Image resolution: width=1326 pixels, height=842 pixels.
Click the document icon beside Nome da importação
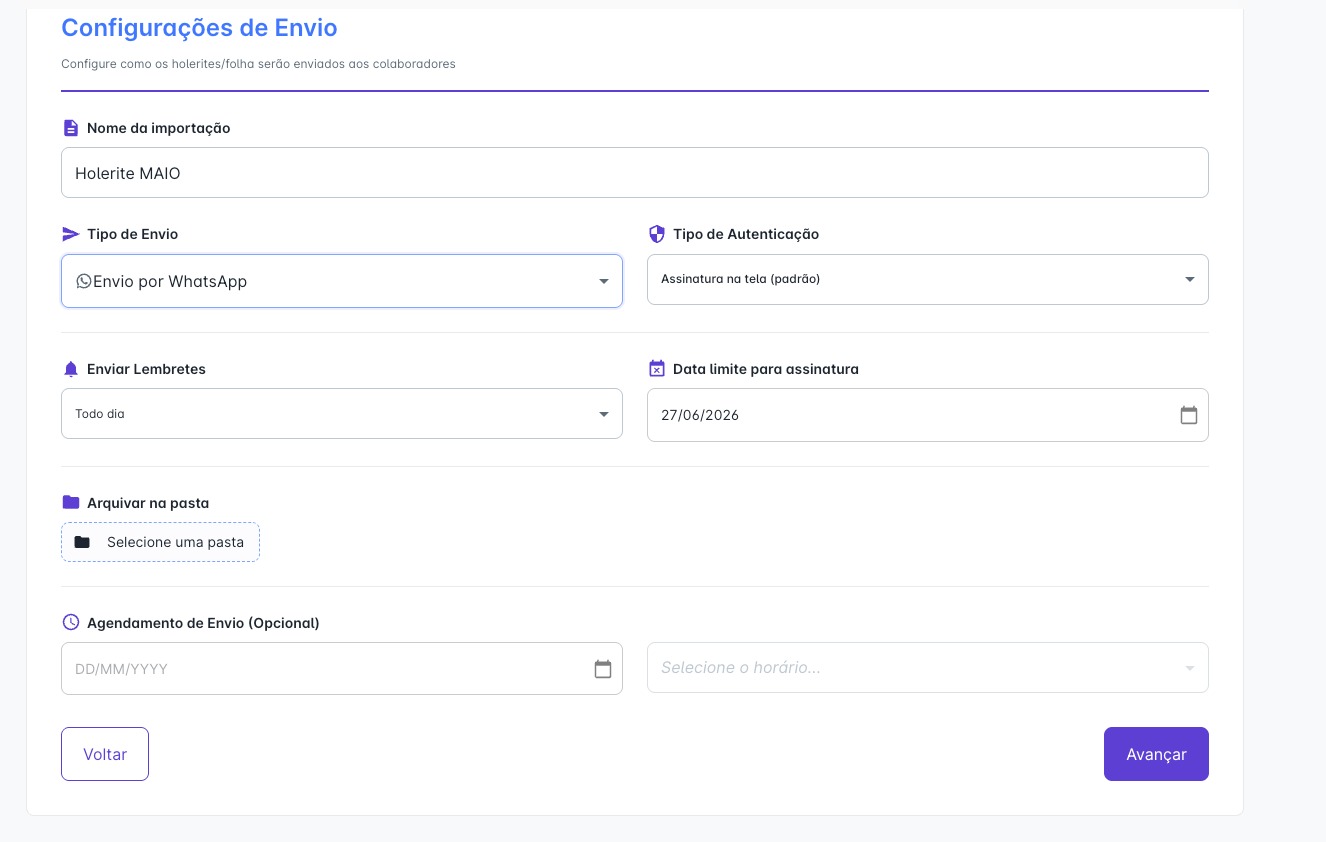pyautogui.click(x=70, y=128)
